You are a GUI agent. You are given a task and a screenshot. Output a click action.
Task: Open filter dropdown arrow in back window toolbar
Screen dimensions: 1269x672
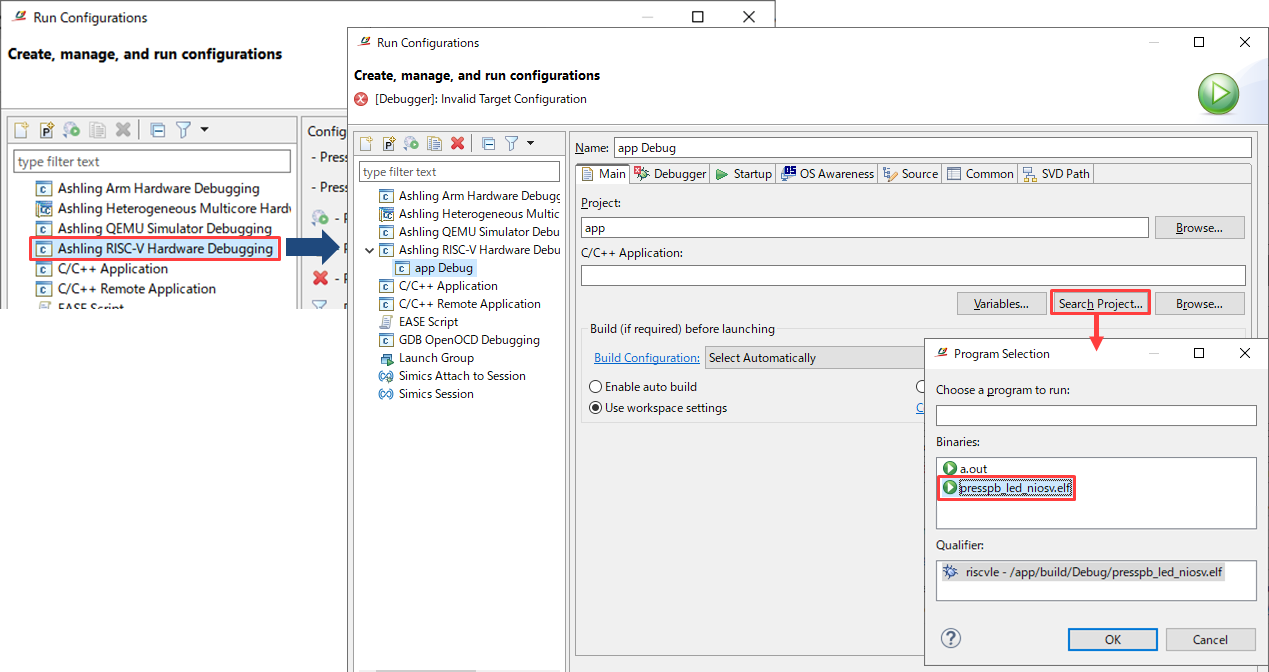click(x=204, y=129)
